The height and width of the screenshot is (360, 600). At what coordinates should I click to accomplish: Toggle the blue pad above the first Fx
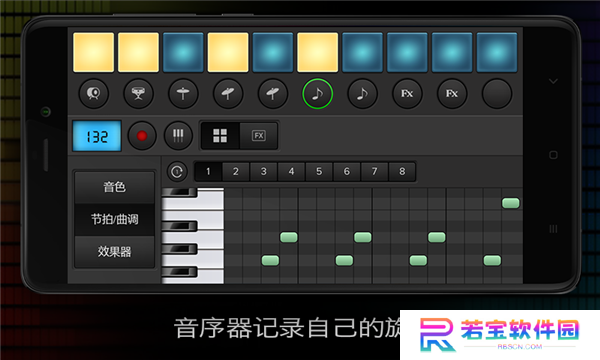coord(407,52)
